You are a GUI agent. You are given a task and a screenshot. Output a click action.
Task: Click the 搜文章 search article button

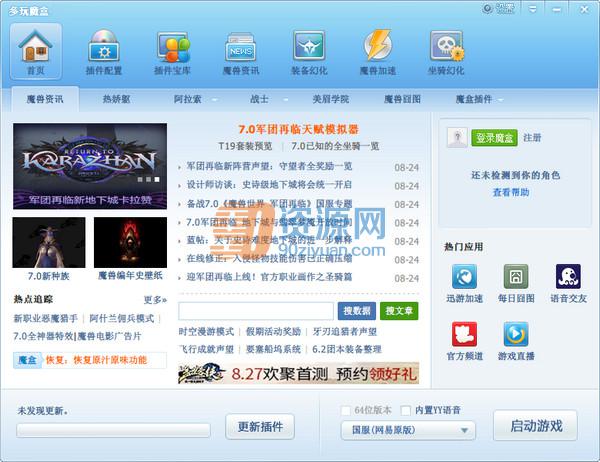coord(399,311)
